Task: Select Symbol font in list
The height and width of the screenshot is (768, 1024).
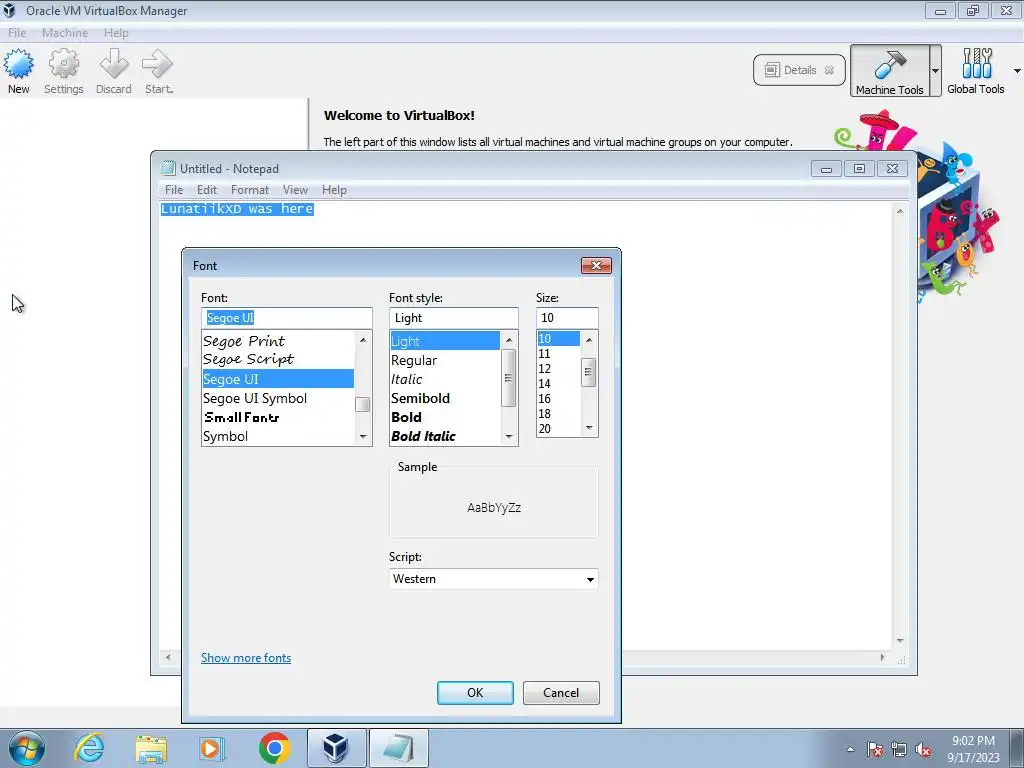Action: coord(278,436)
